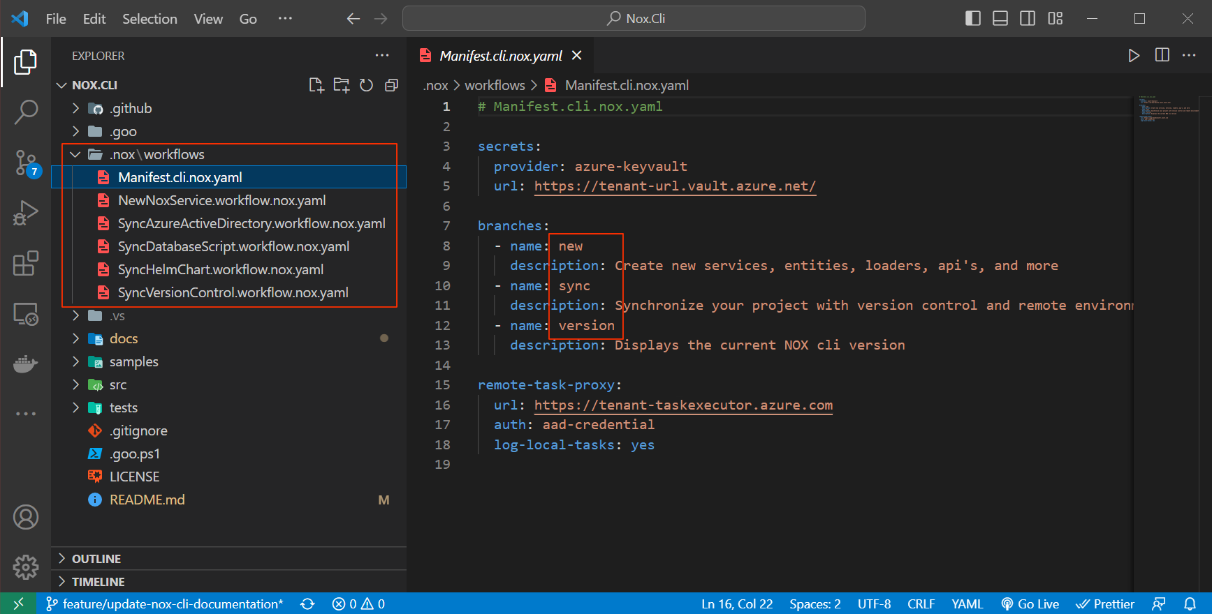This screenshot has width=1212, height=614.
Task: Click Prettier in status bar
Action: point(1104,604)
